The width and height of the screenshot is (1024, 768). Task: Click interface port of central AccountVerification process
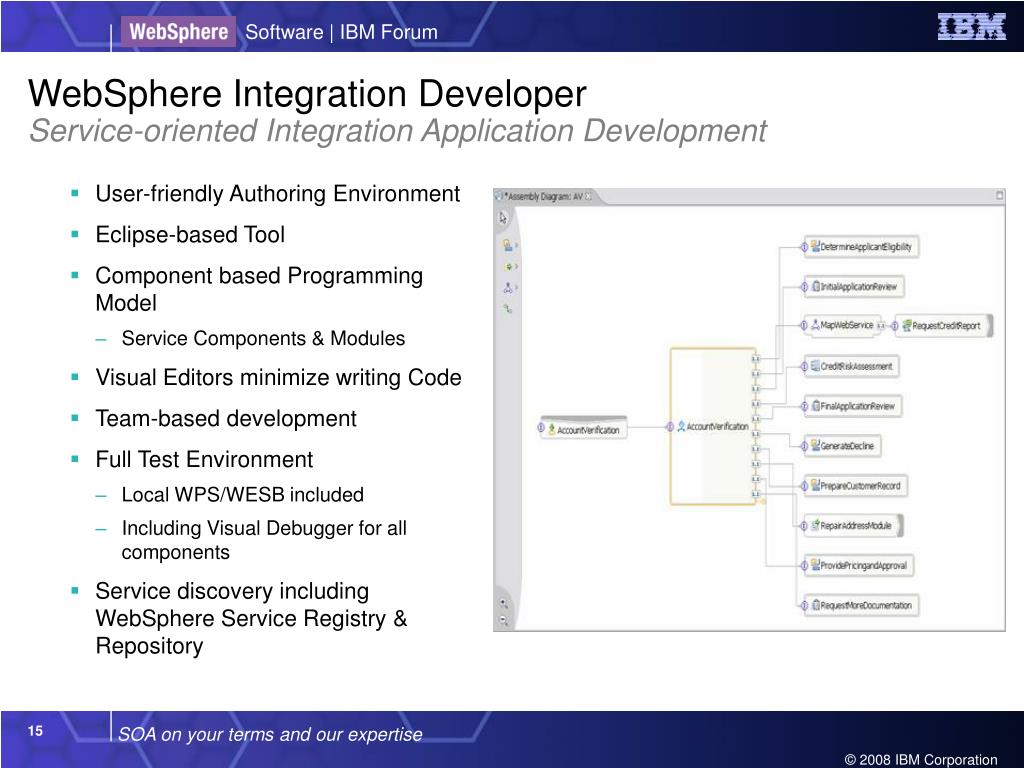(669, 426)
